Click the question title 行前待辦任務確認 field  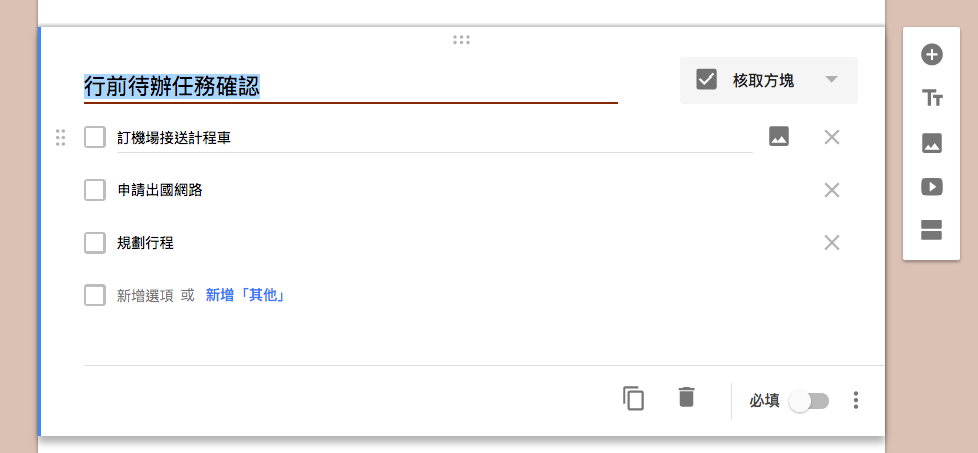click(351, 87)
